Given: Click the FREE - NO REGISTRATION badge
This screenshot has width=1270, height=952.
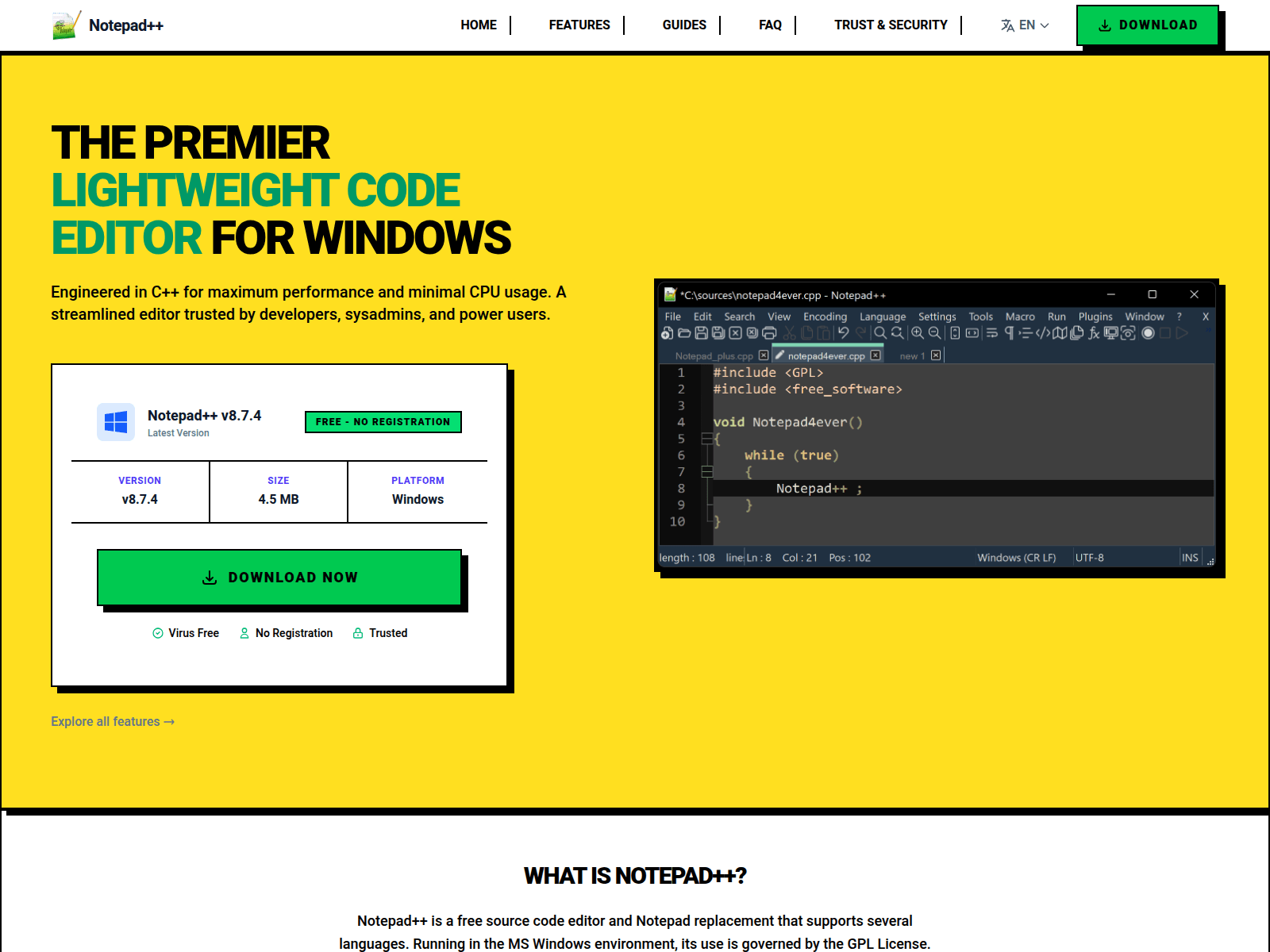Looking at the screenshot, I should (x=383, y=422).
